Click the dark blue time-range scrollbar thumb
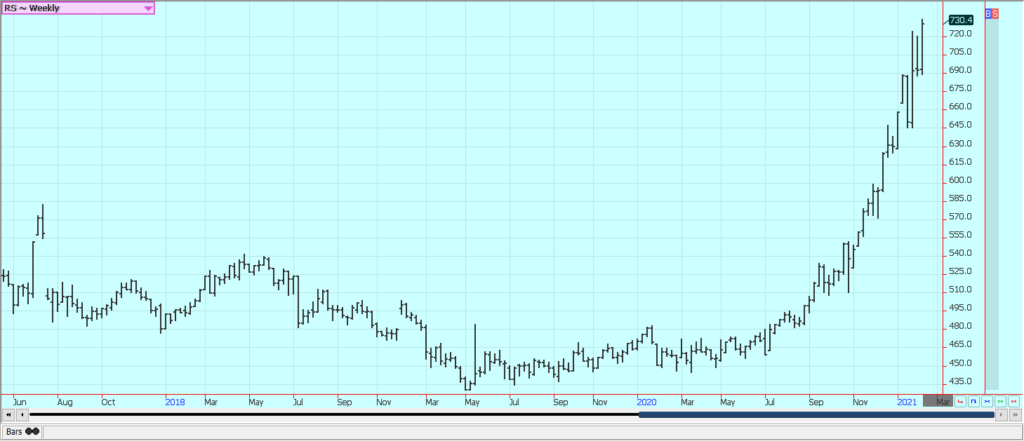The image size is (1024, 441). 816,414
